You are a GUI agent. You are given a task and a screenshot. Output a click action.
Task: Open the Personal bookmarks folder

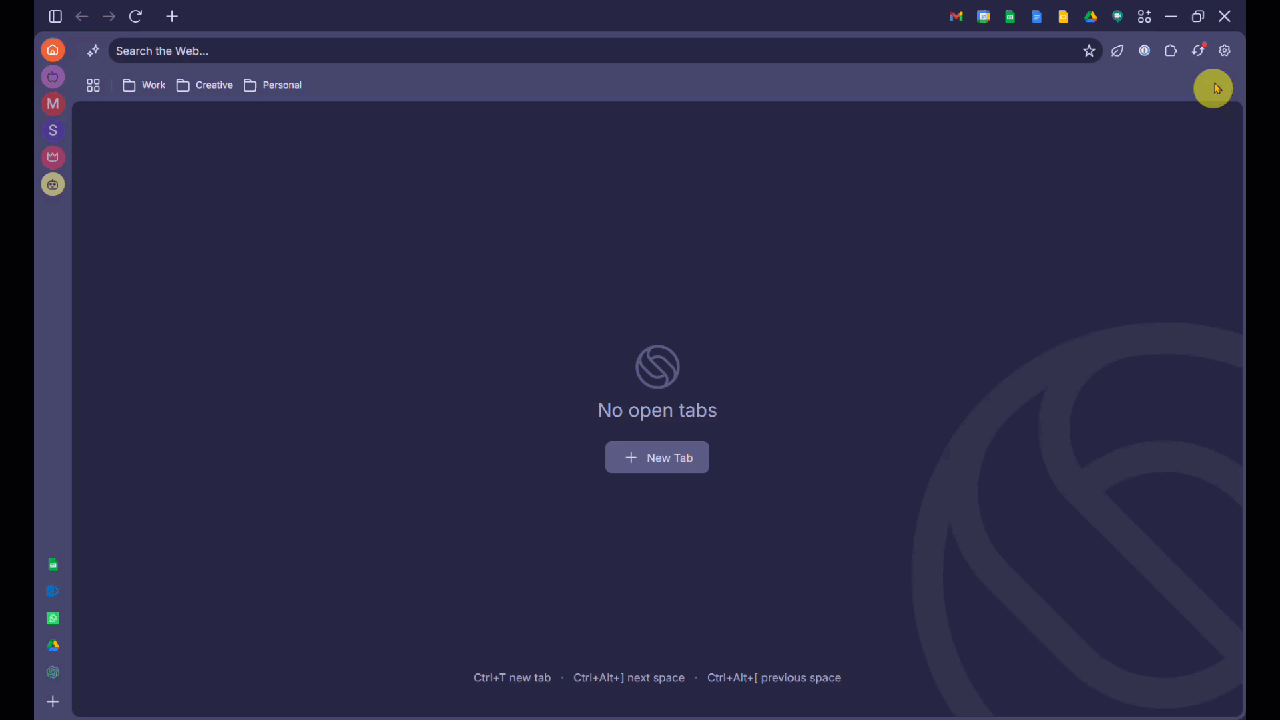pyautogui.click(x=273, y=85)
